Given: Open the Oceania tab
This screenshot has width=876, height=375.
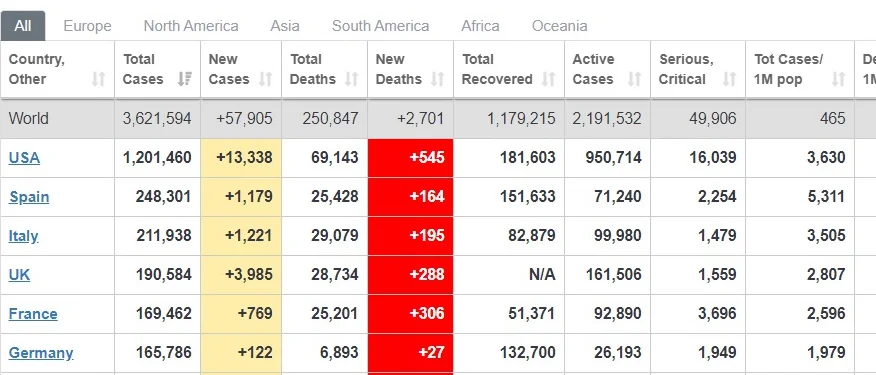Looking at the screenshot, I should click(x=559, y=26).
